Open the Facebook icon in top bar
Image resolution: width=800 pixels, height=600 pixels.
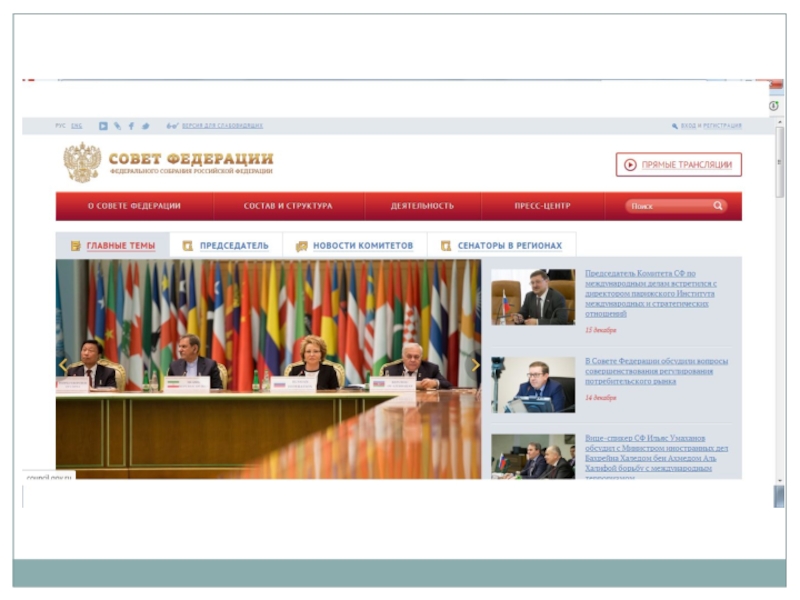click(x=131, y=126)
